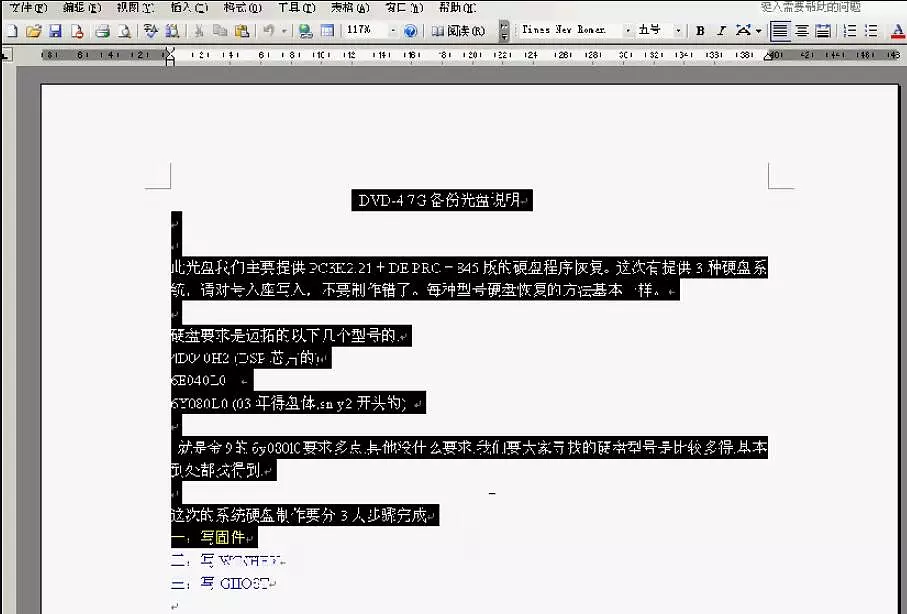Expand the Undo history arrow
Image resolution: width=907 pixels, height=614 pixels.
tap(284, 31)
